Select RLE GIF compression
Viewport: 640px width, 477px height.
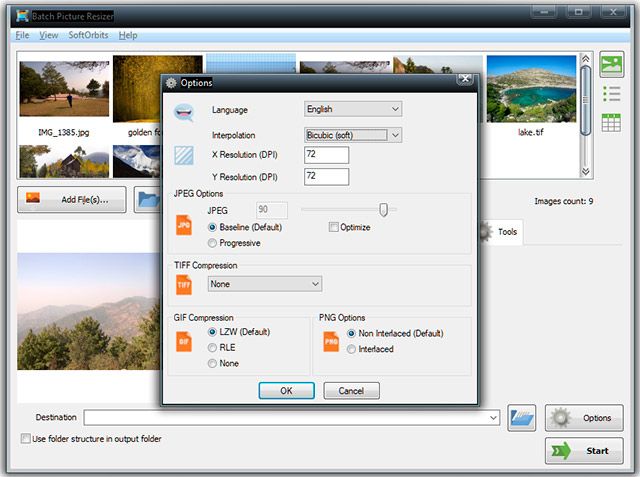pos(212,347)
